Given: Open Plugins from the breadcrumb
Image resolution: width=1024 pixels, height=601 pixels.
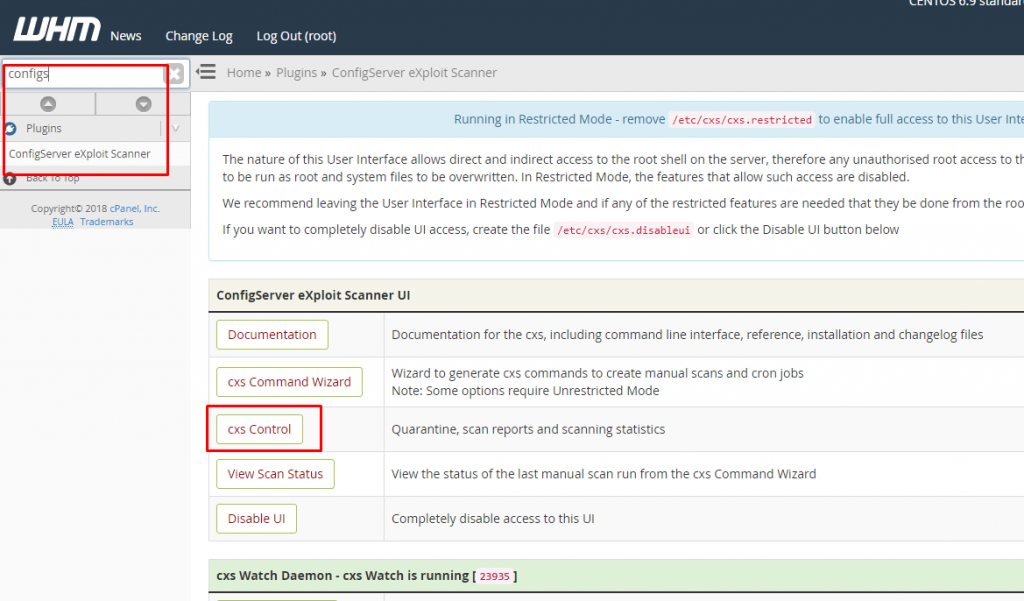Looking at the screenshot, I should tap(296, 73).
